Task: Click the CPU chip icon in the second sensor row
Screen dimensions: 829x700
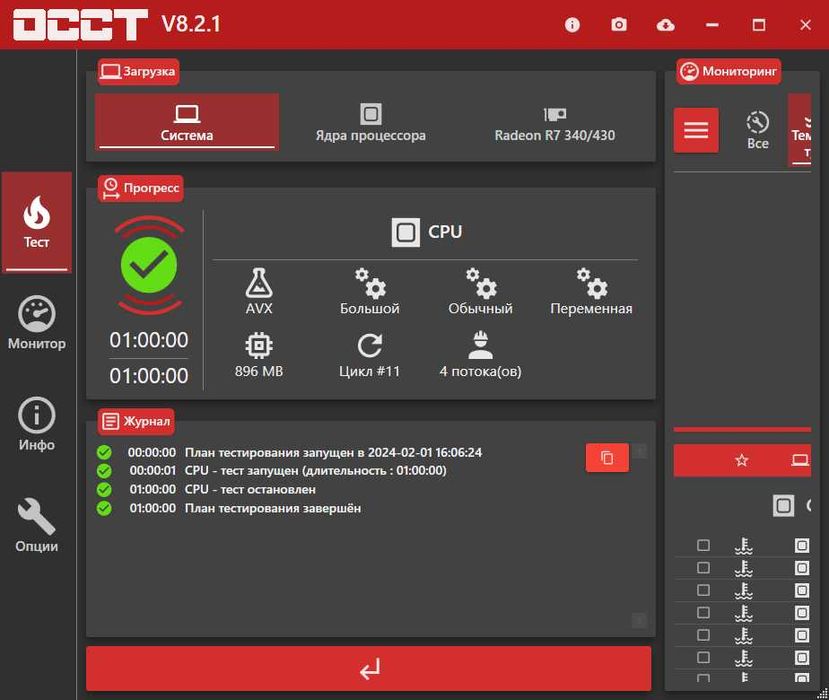Action: 802,568
